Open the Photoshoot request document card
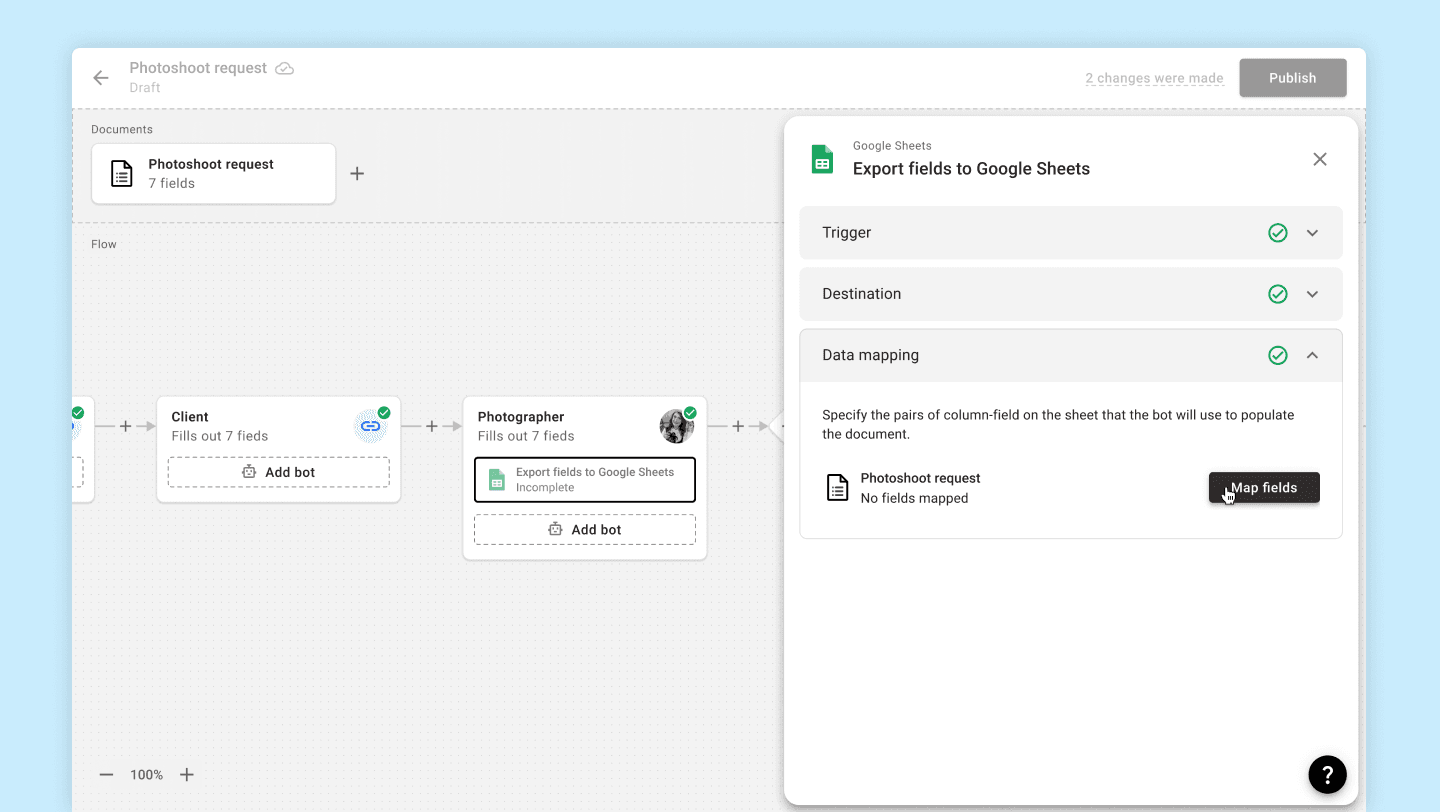The image size is (1440, 812). [214, 174]
